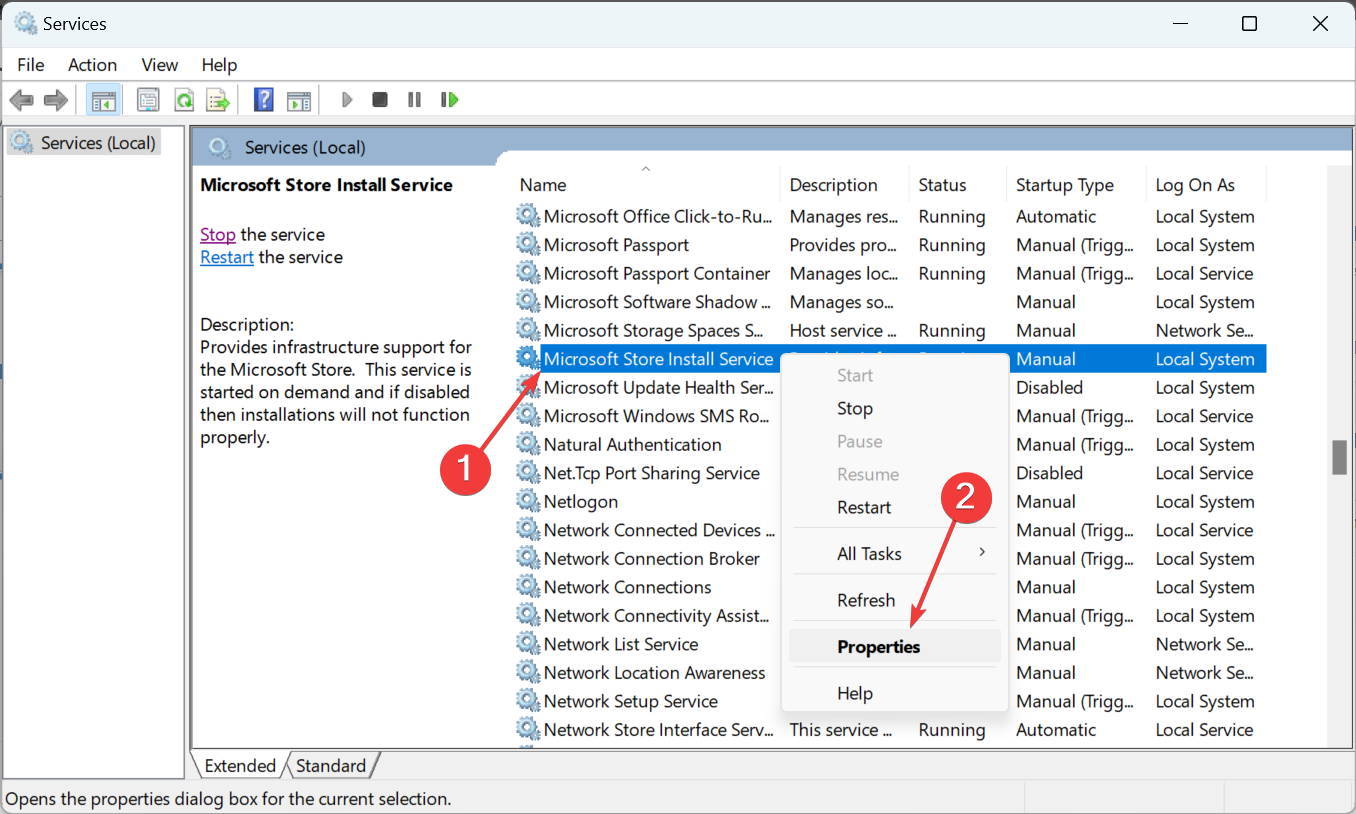Image resolution: width=1356 pixels, height=814 pixels.
Task: Select Network Connected Devices service name
Action: click(659, 530)
